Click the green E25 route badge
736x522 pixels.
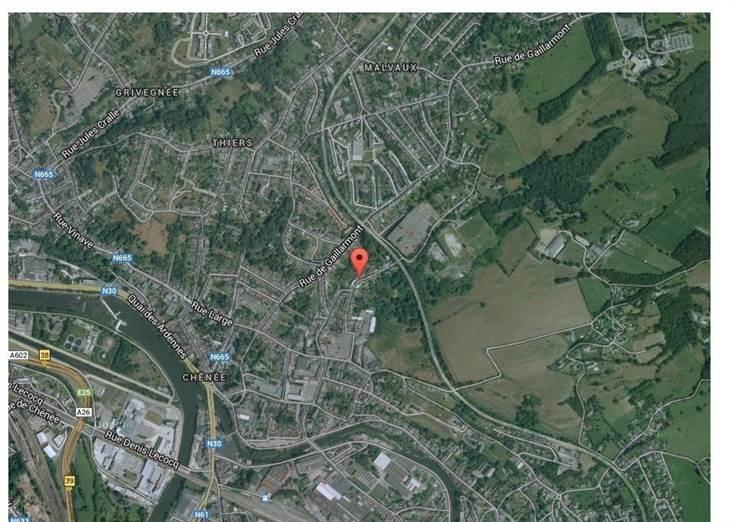pyautogui.click(x=84, y=392)
